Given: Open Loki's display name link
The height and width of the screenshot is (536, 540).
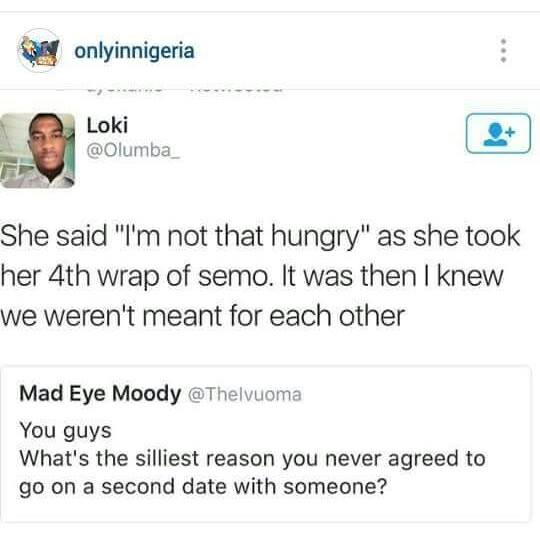Looking at the screenshot, I should coord(107,125).
